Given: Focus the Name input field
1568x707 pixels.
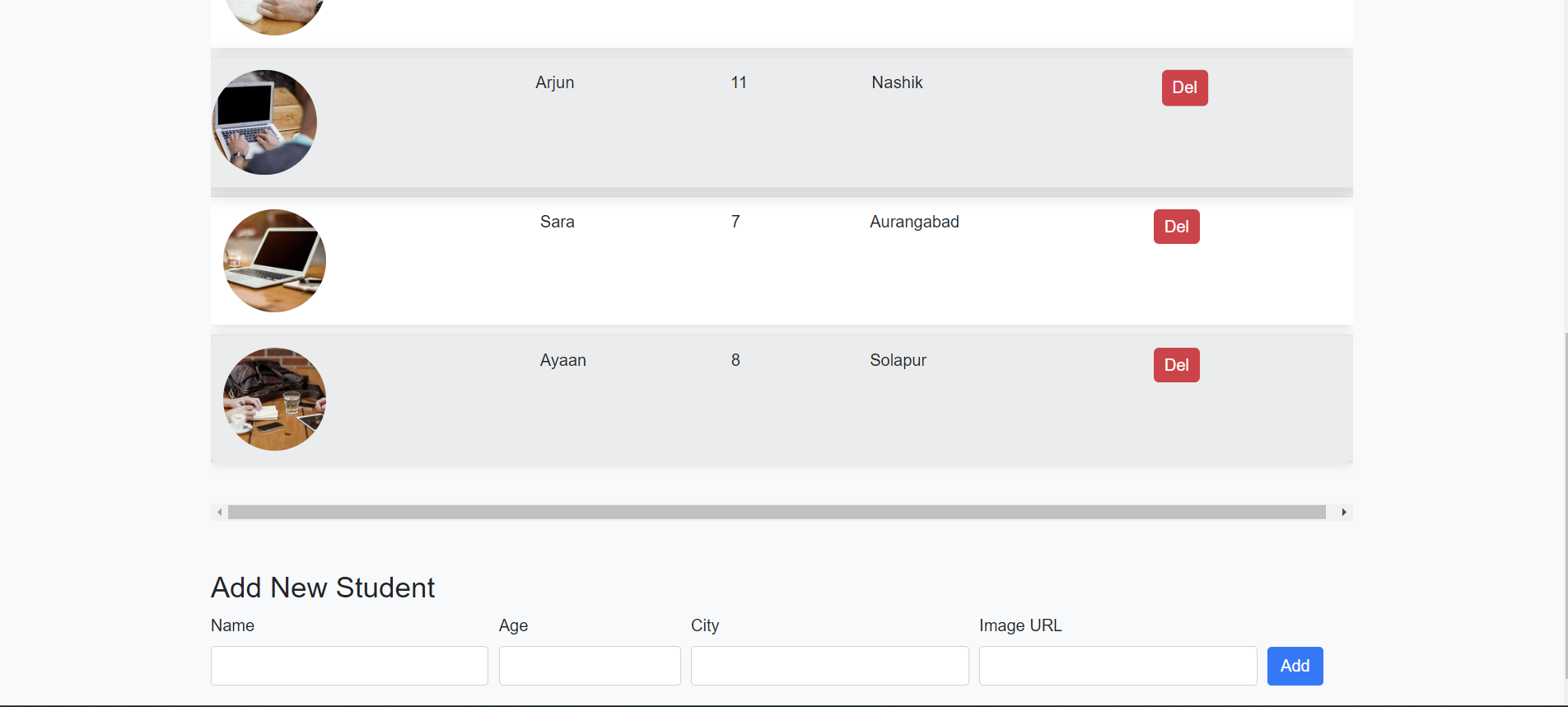Looking at the screenshot, I should [x=349, y=666].
